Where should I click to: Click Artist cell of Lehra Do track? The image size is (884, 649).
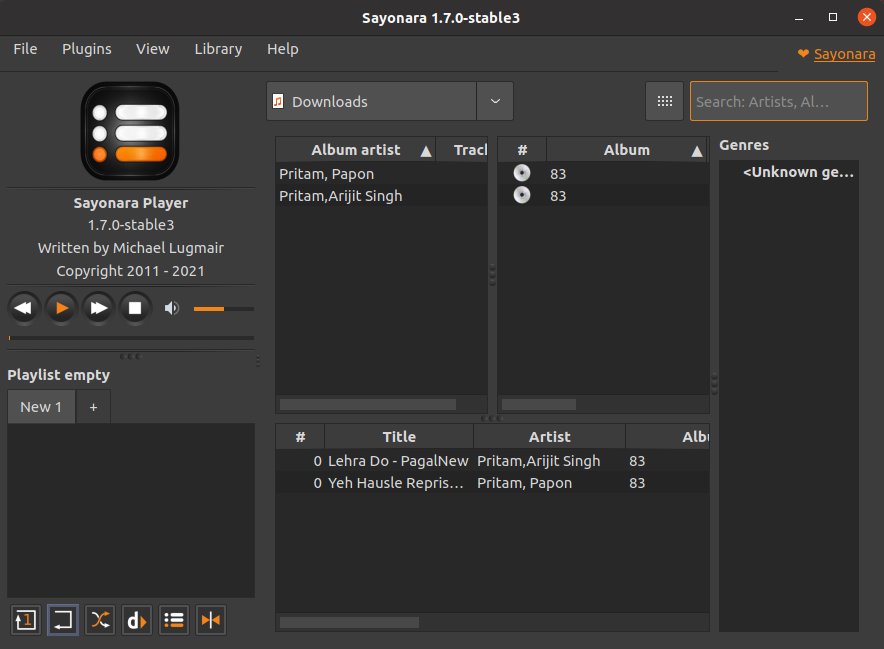[x=538, y=461]
